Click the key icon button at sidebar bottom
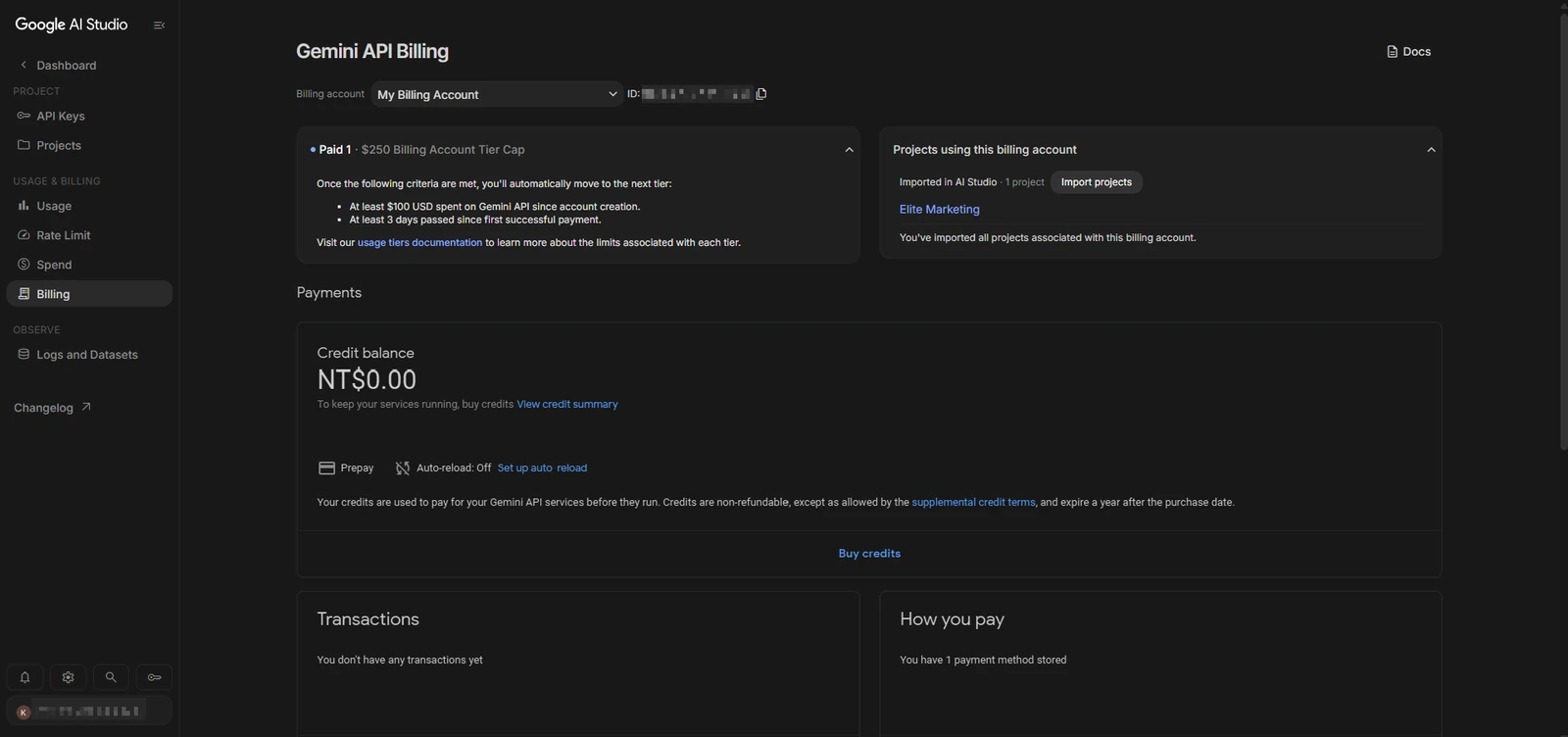The height and width of the screenshot is (737, 1568). [x=154, y=677]
